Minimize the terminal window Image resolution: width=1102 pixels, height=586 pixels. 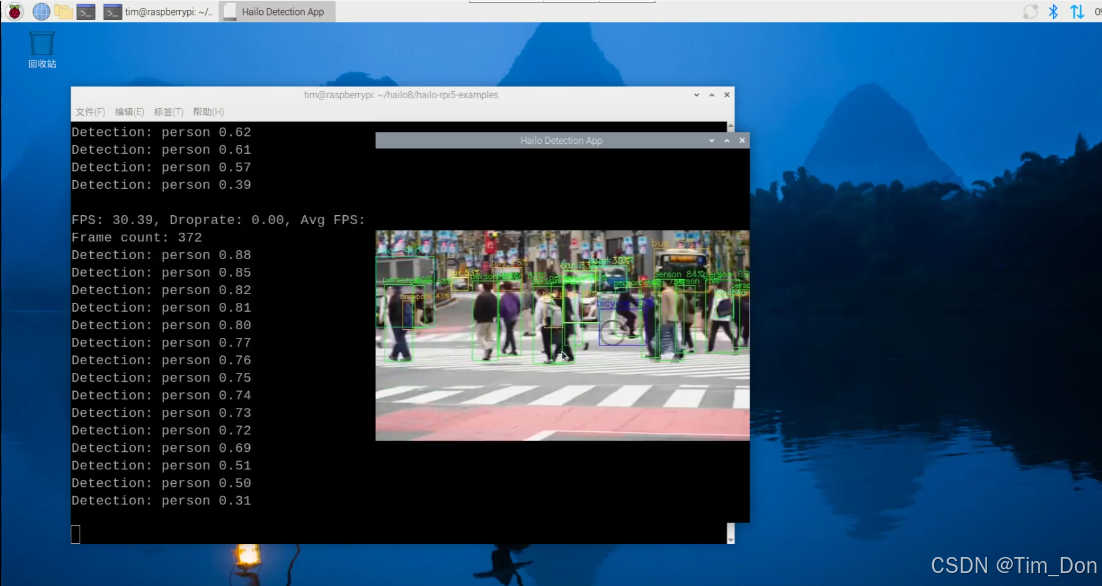pyautogui.click(x=696, y=95)
